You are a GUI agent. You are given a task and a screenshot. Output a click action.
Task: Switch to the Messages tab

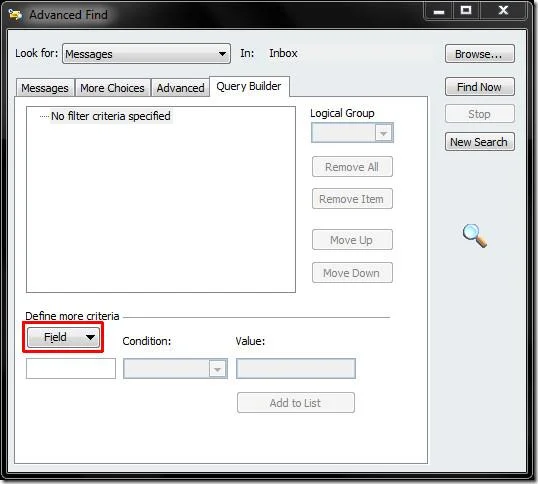[45, 88]
